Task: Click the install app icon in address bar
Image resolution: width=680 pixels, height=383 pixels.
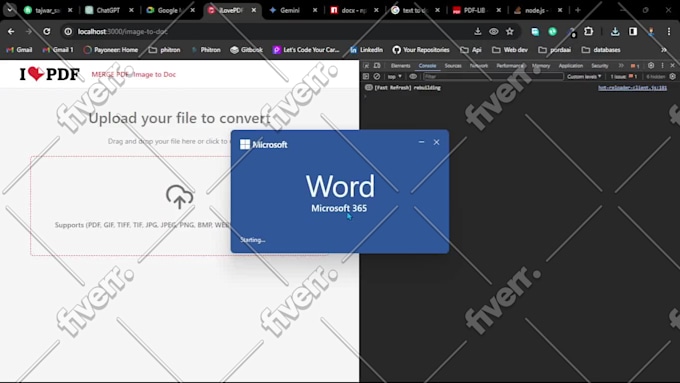Action: point(477,31)
